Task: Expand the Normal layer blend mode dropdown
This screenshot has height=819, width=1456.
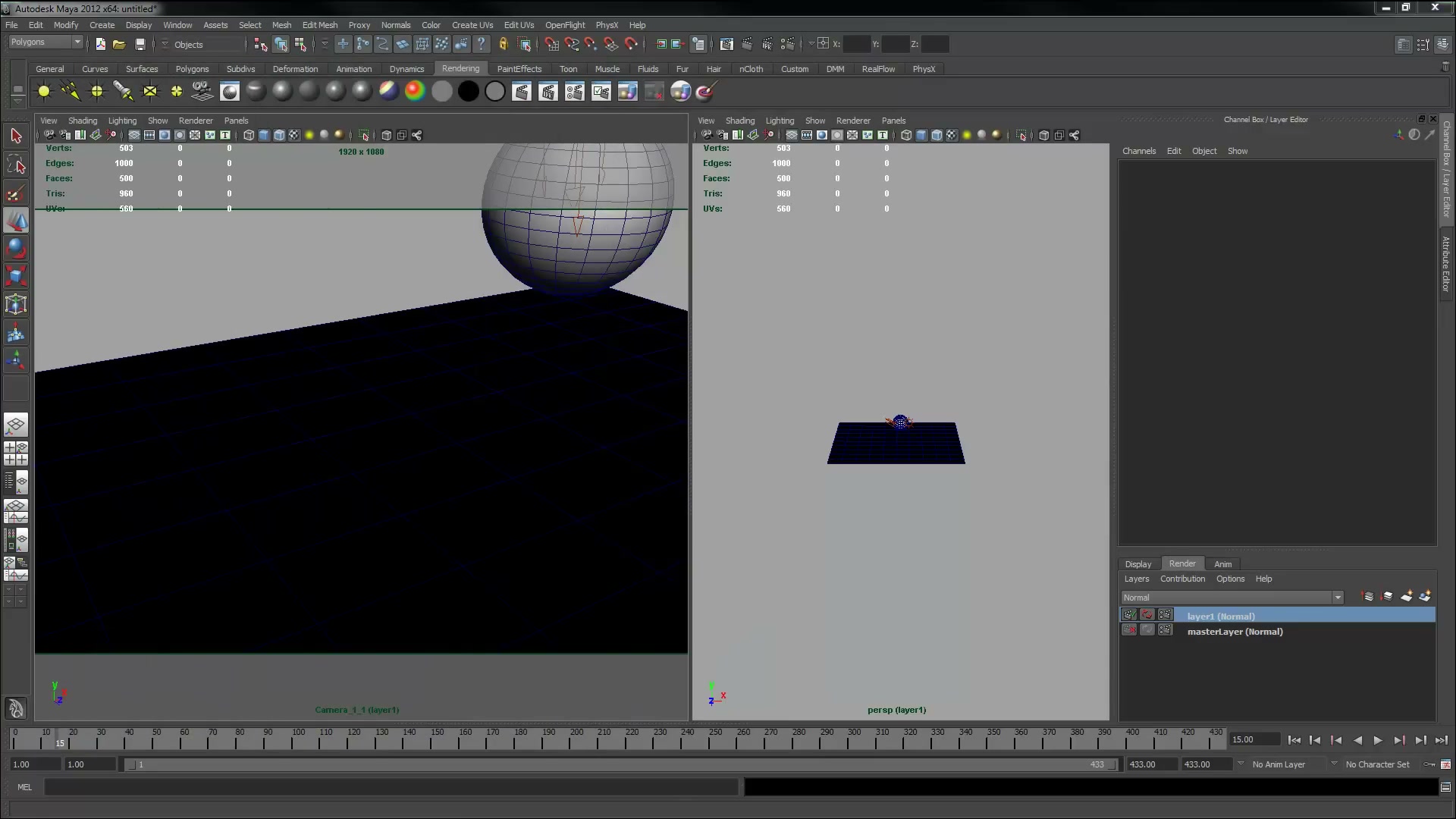Action: (x=1232, y=598)
